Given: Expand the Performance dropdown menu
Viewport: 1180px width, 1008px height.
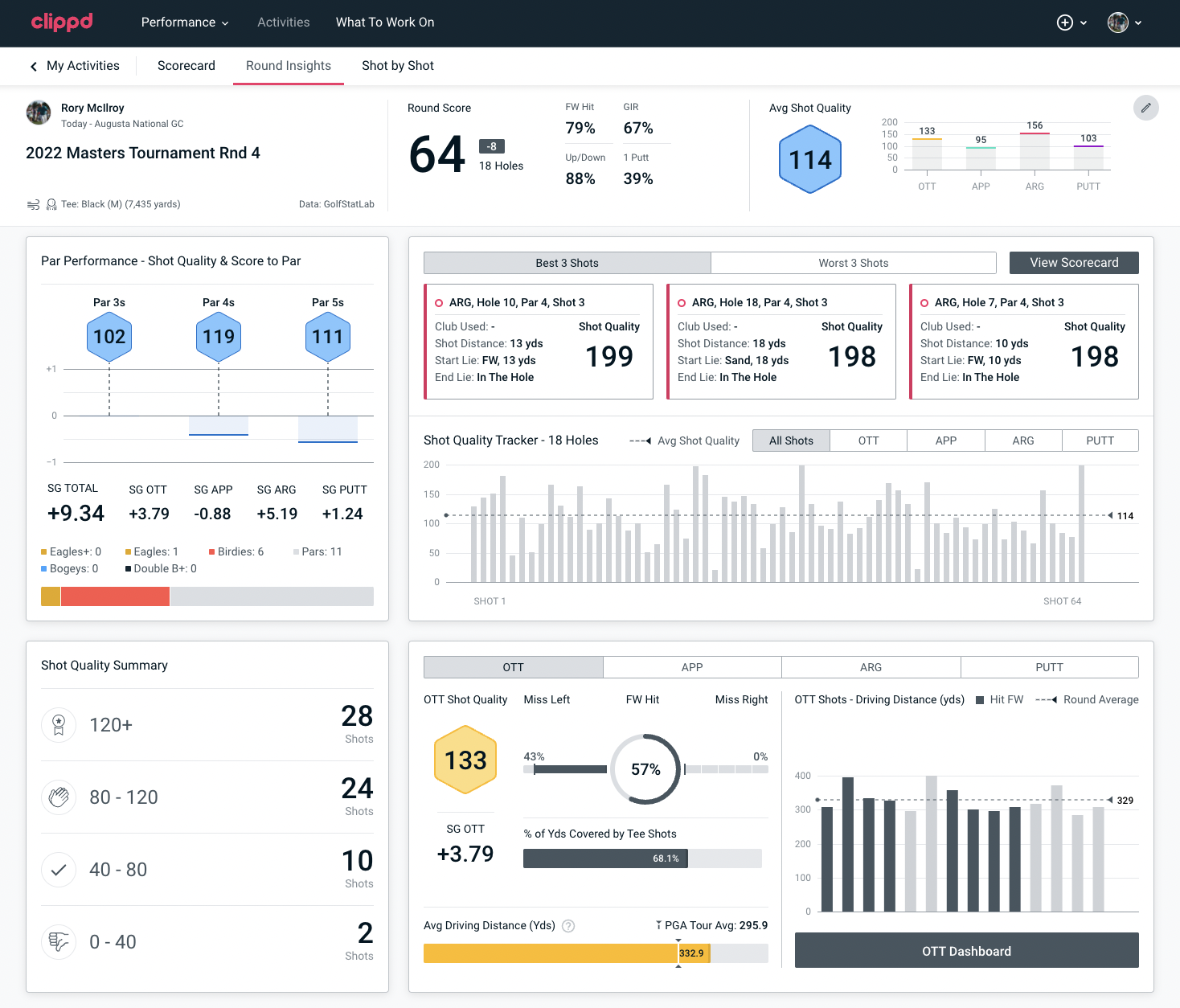Looking at the screenshot, I should point(185,23).
